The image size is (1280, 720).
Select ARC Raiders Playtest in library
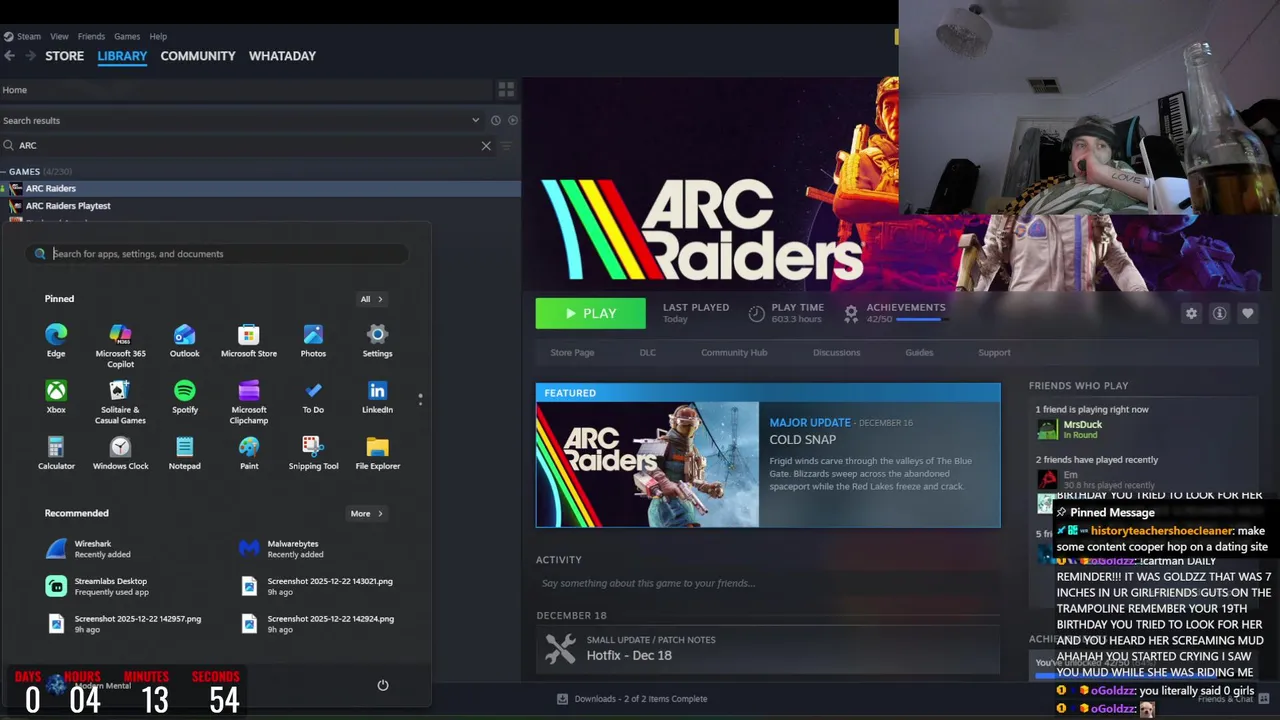[68, 206]
